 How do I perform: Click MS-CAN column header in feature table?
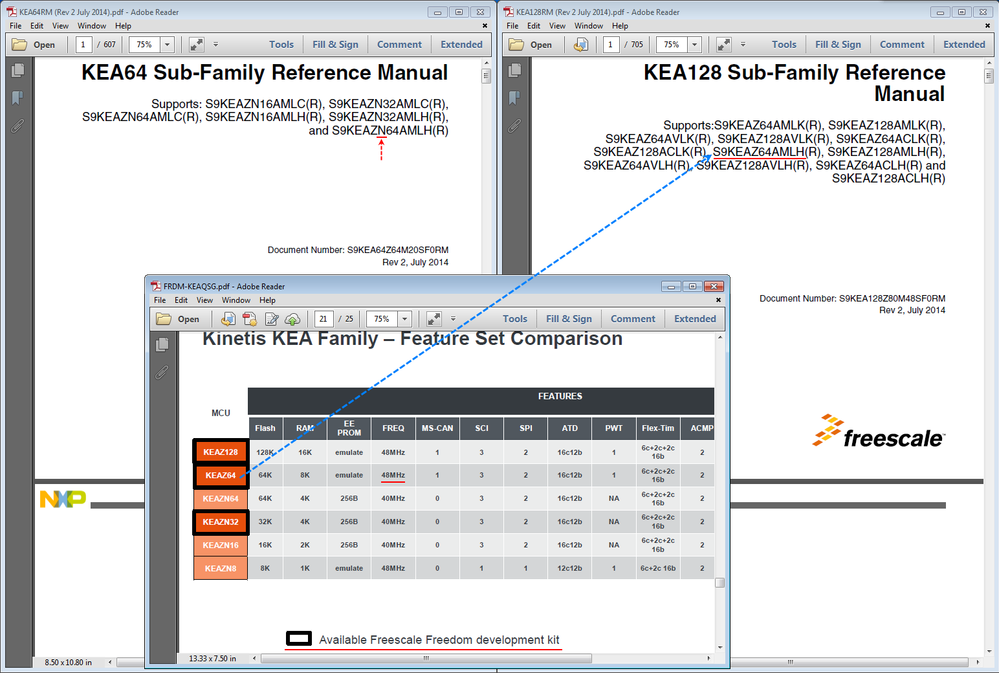(x=437, y=428)
